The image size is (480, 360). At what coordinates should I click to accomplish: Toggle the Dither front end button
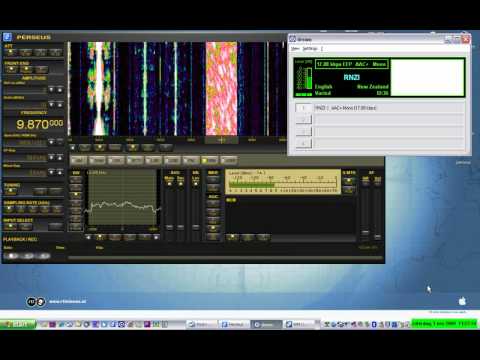[26, 69]
